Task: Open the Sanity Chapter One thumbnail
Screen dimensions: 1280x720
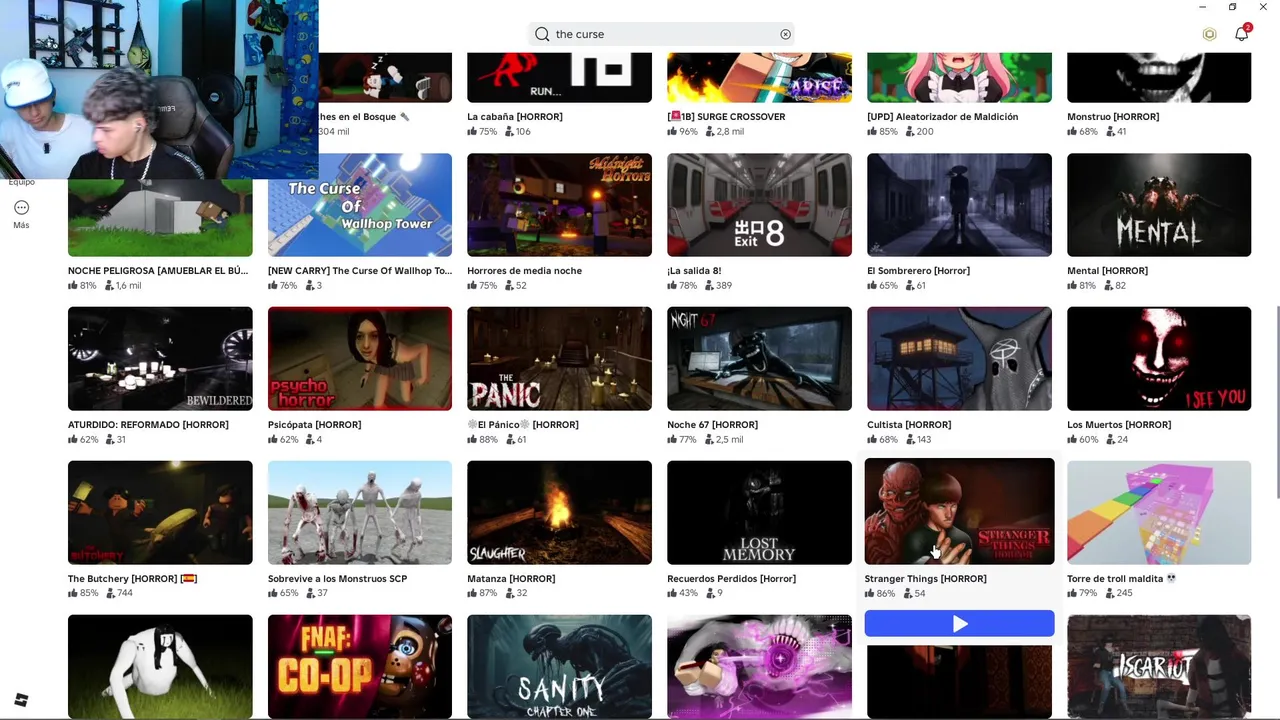Action: coord(559,666)
